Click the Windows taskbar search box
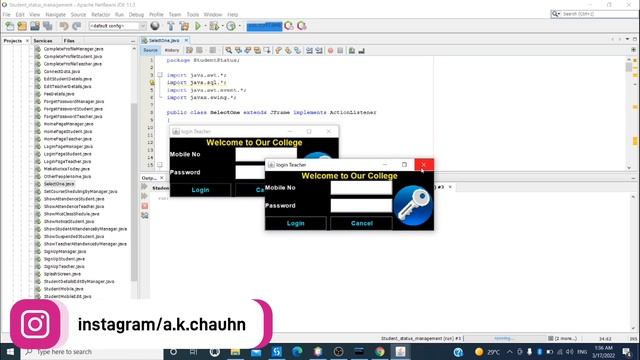640x360 pixels. 92,351
